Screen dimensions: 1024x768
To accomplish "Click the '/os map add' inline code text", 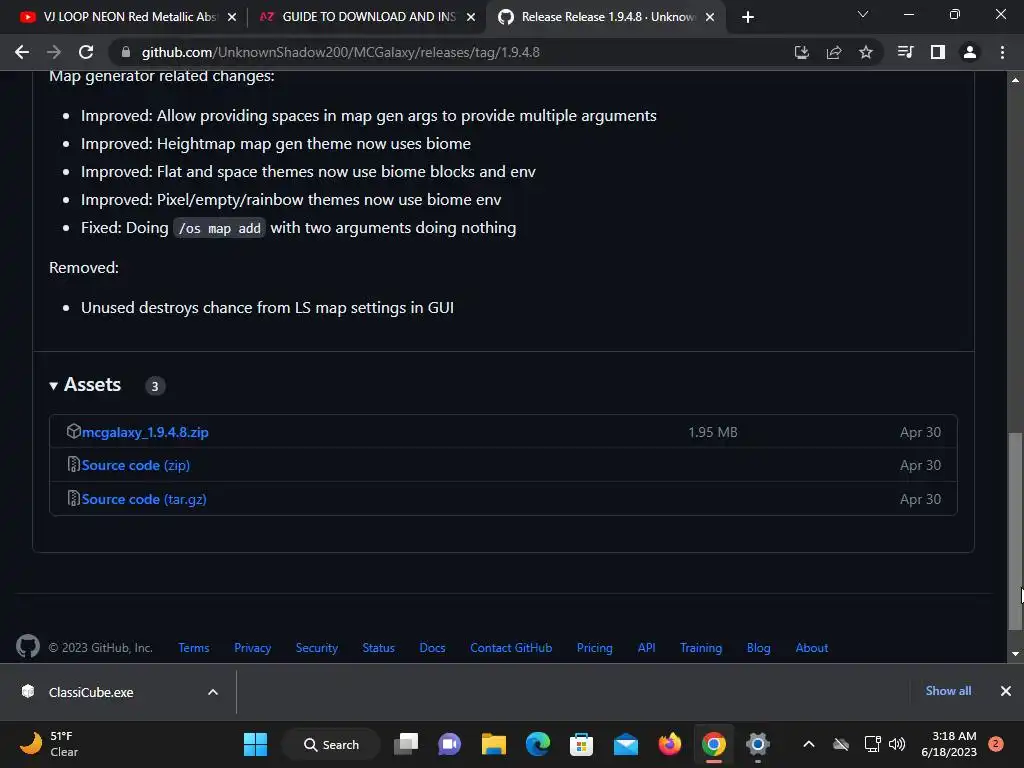I will (x=219, y=228).
